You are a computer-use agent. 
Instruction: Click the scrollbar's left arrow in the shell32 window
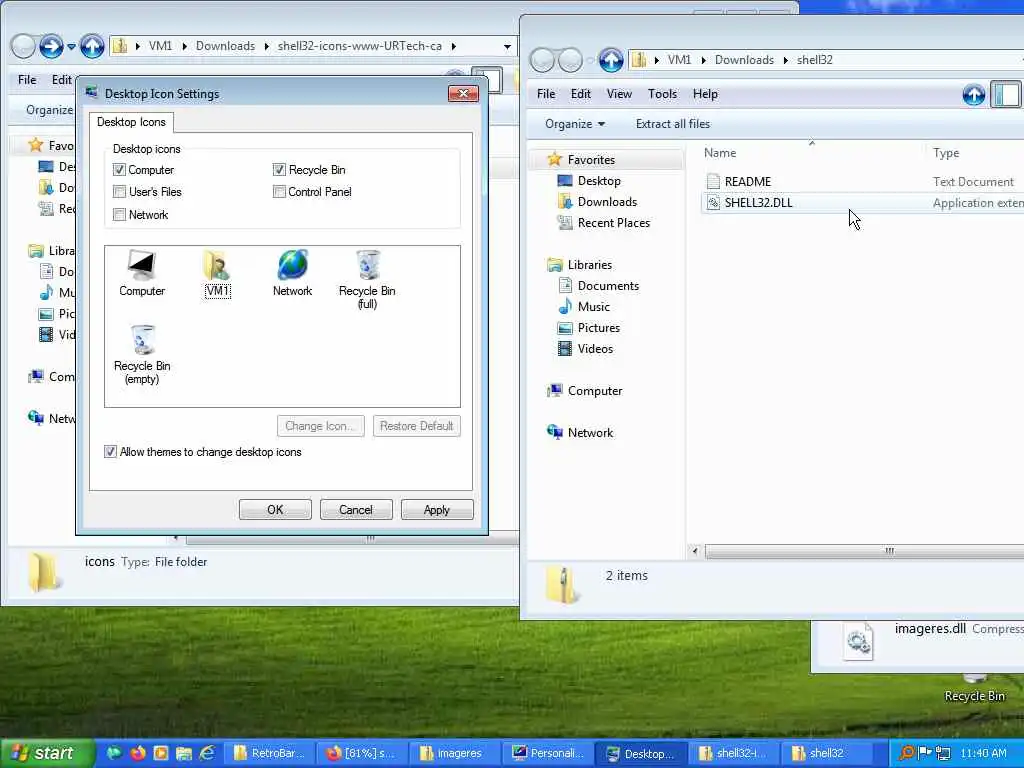click(x=695, y=551)
